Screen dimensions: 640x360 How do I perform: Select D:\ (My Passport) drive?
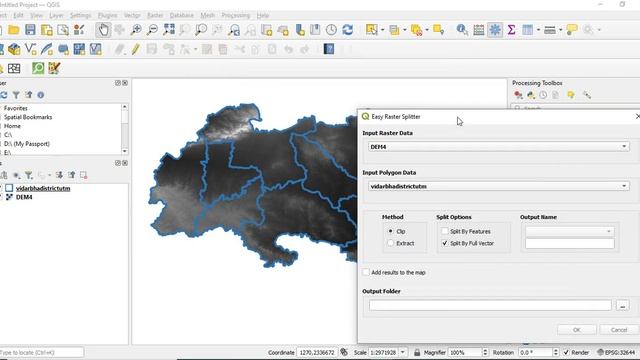tap(27, 144)
